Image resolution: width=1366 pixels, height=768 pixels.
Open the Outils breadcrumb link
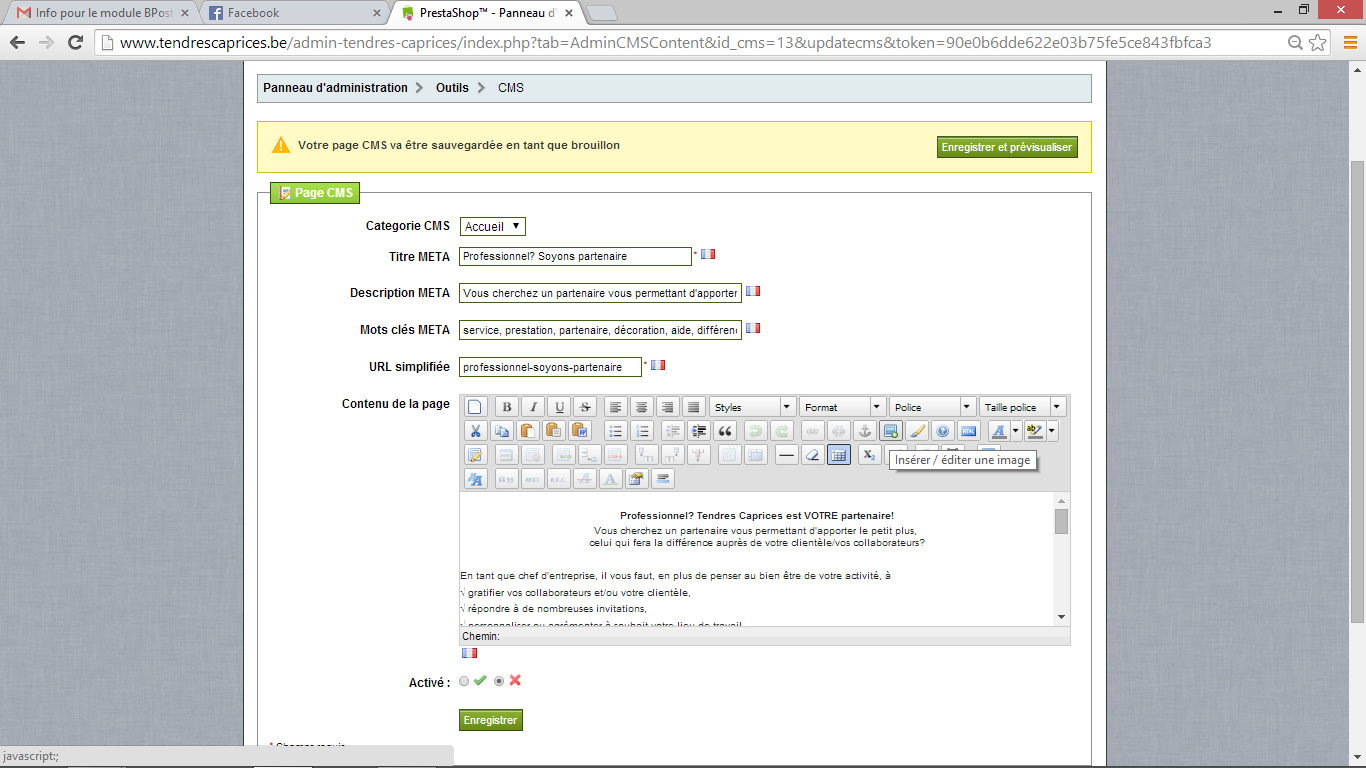(x=452, y=88)
